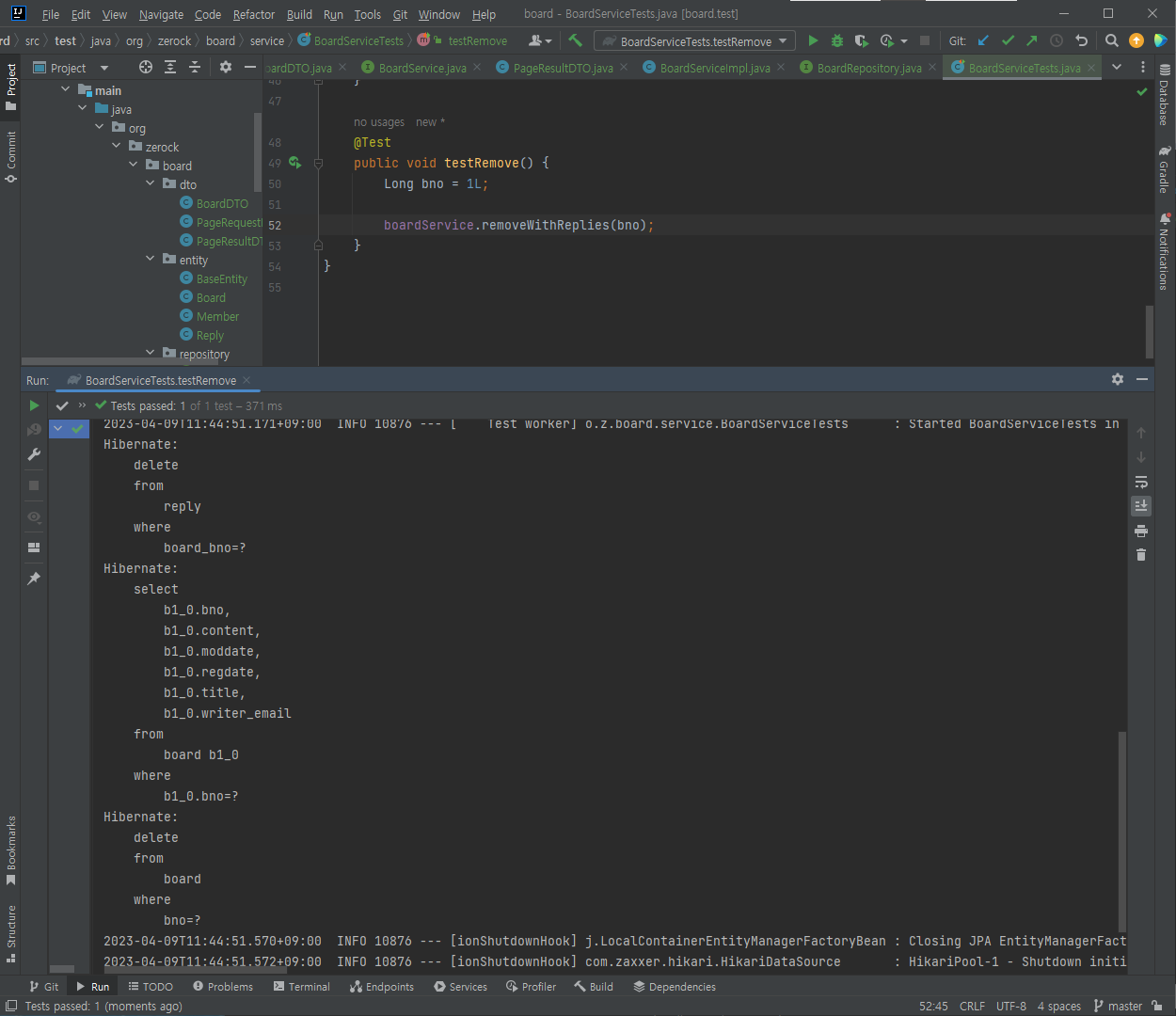Clear all console output with trash icon
This screenshot has height=1016, width=1176.
coord(1141,555)
